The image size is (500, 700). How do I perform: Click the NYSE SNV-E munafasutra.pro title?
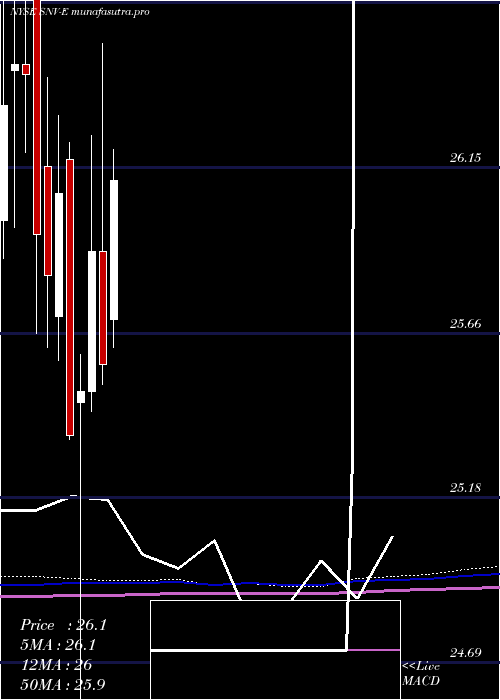79,12
